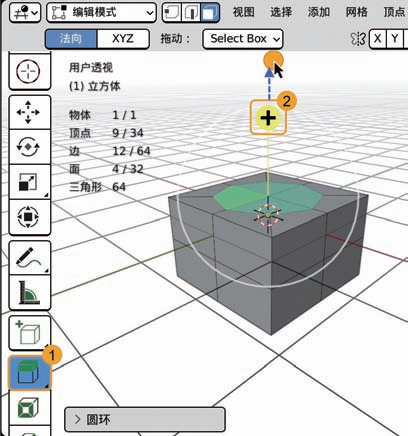Select the Extrude Region tool
408x436 pixels.
click(x=29, y=373)
